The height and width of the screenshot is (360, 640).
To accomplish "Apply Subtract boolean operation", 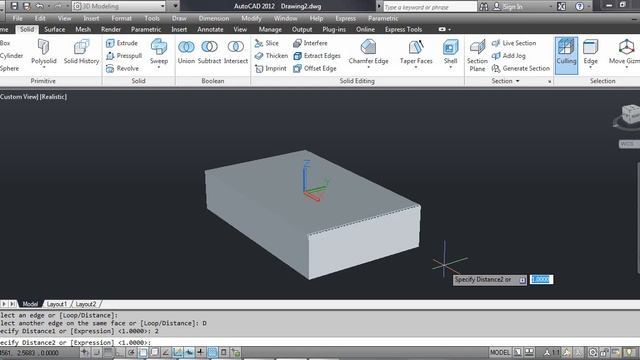I will [x=209, y=51].
